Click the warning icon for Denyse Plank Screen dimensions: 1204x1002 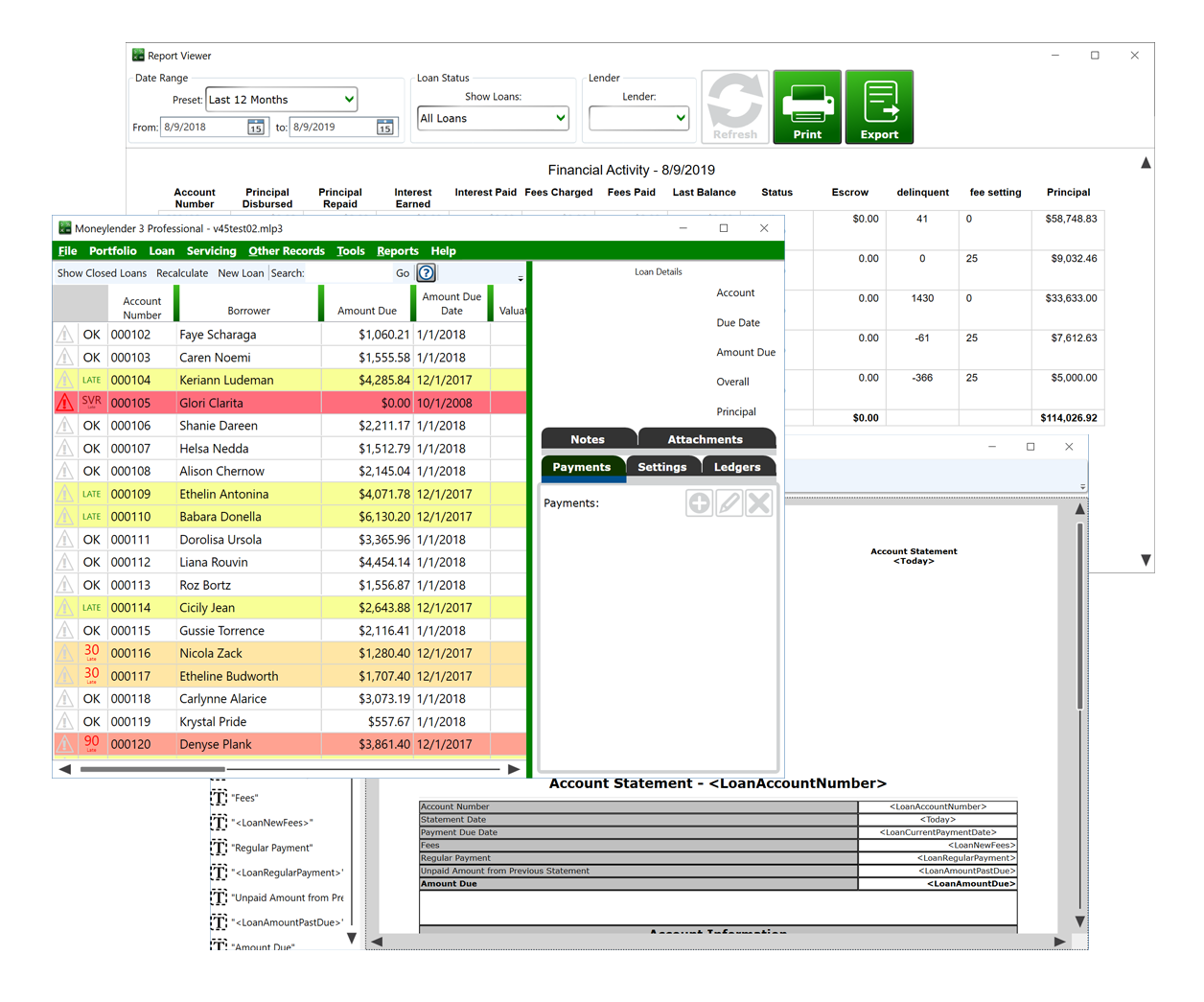point(65,744)
